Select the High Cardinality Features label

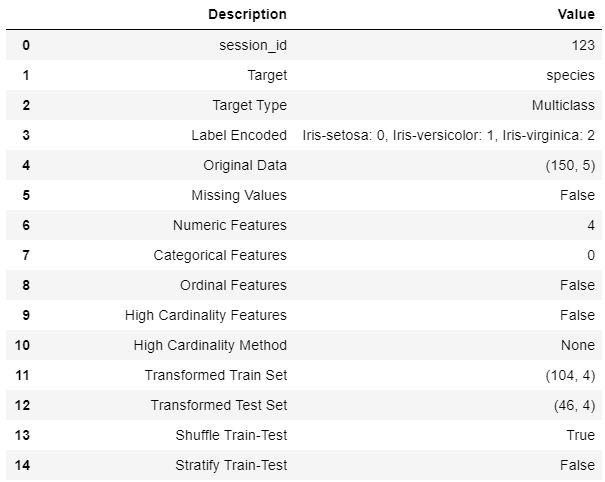pos(206,315)
